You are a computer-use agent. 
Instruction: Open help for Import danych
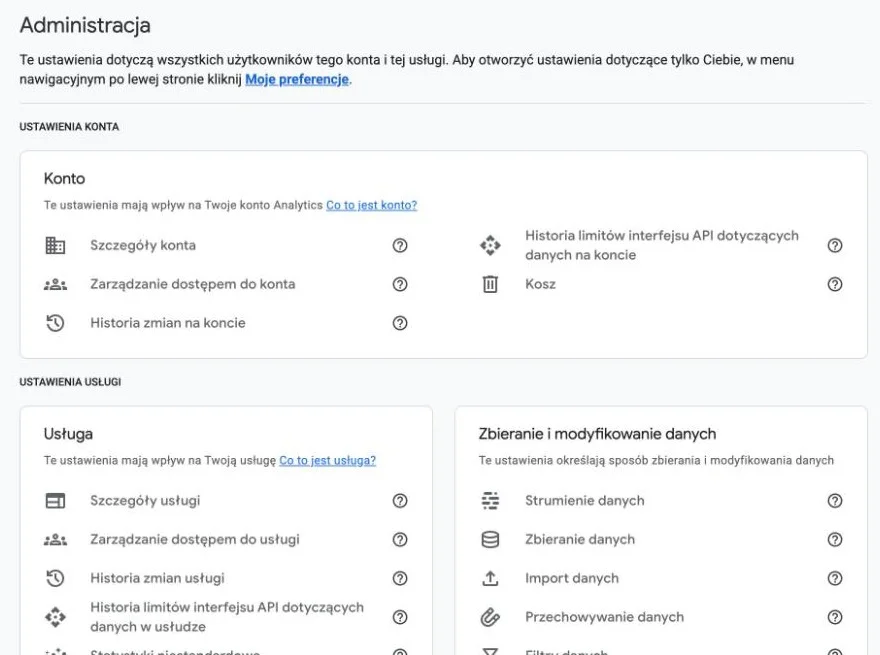[835, 578]
